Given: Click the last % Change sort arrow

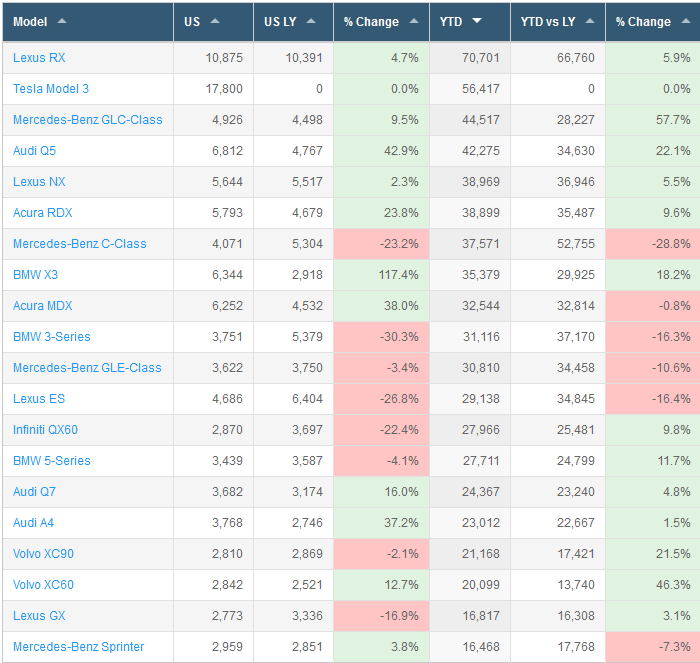Looking at the screenshot, I should [x=686, y=21].
